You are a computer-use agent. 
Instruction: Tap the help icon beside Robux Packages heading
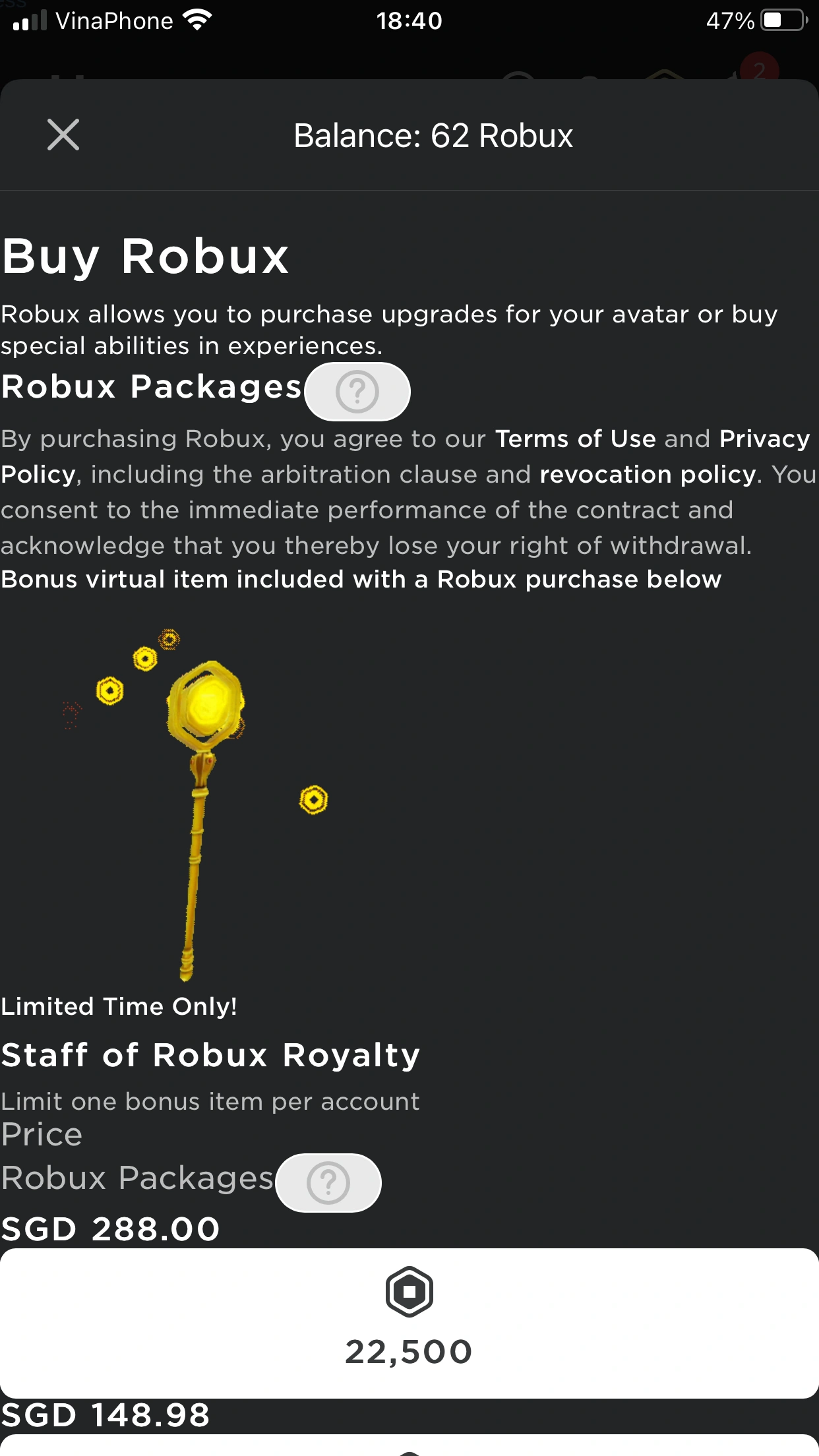coord(357,392)
